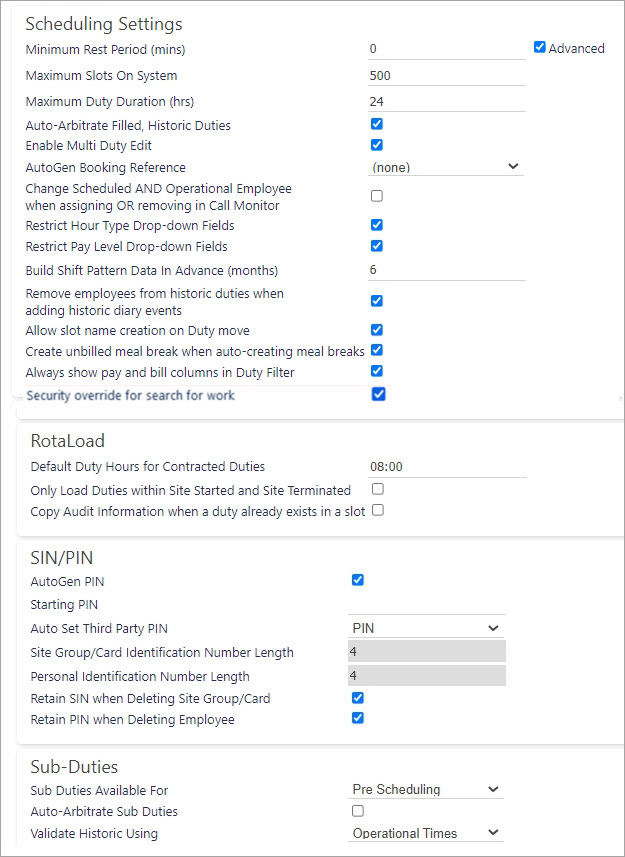
Task: Click Default Duty Hours for Contracted Duties field
Action: point(447,467)
